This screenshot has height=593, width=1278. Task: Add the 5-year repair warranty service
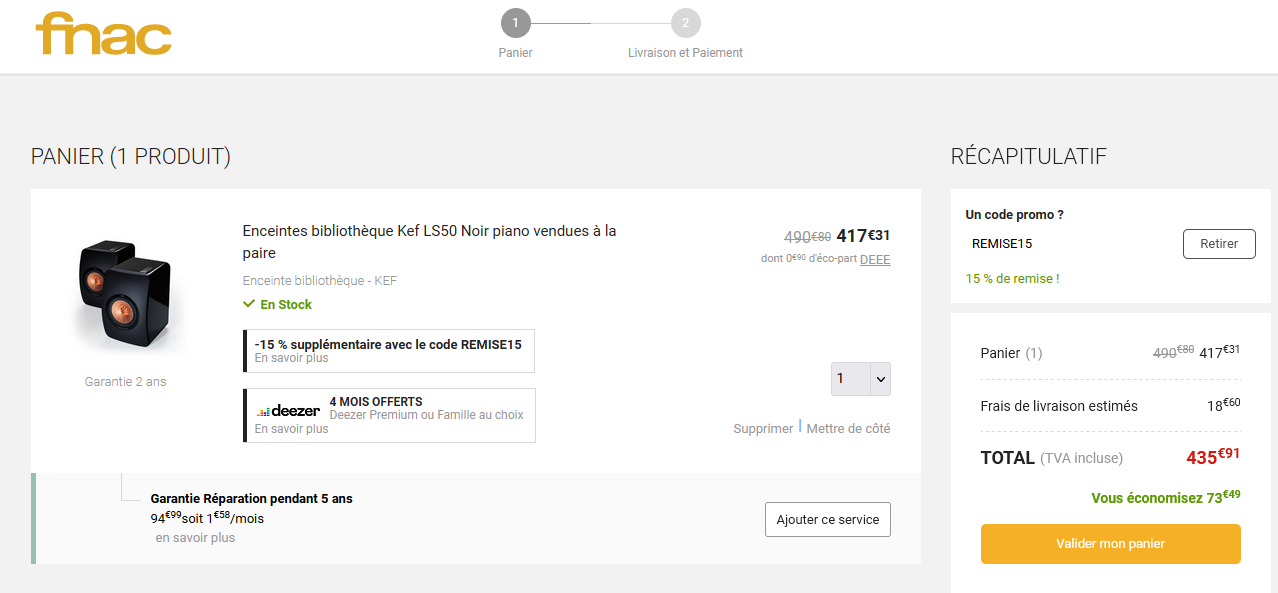[x=827, y=520]
